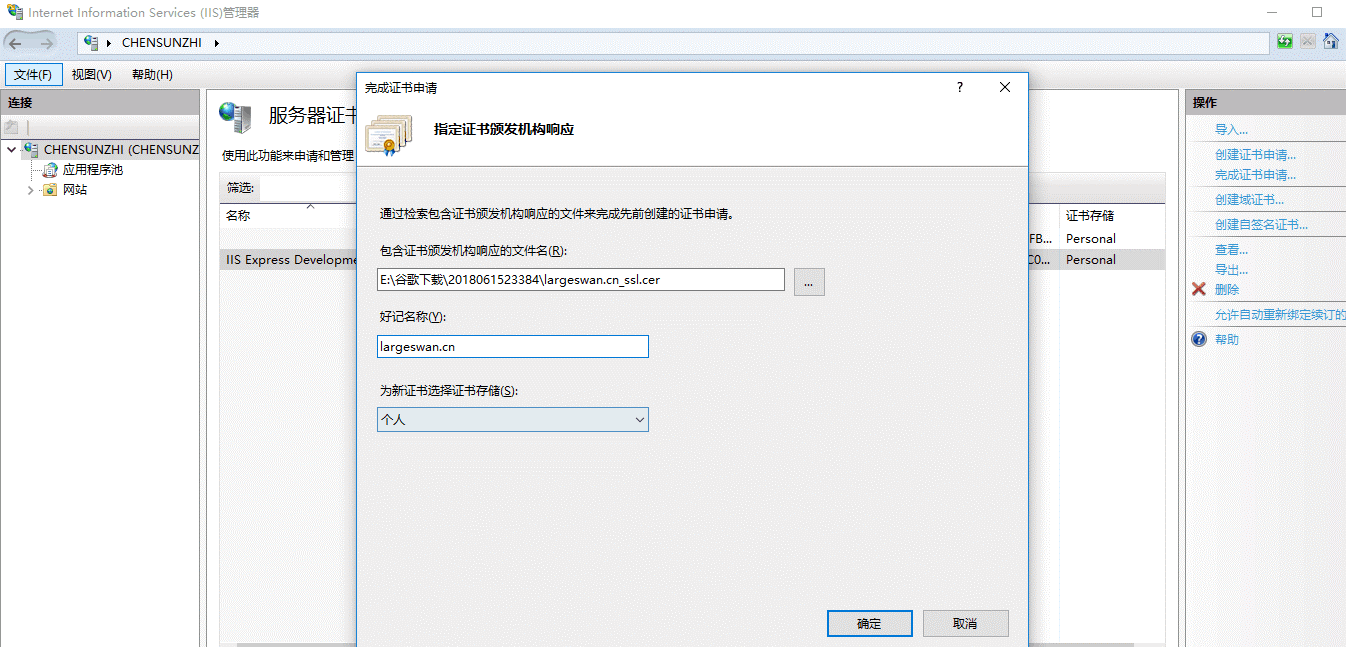Open the certificate store dropdown showing 个人
Screen dimensions: 1346x647
512,420
